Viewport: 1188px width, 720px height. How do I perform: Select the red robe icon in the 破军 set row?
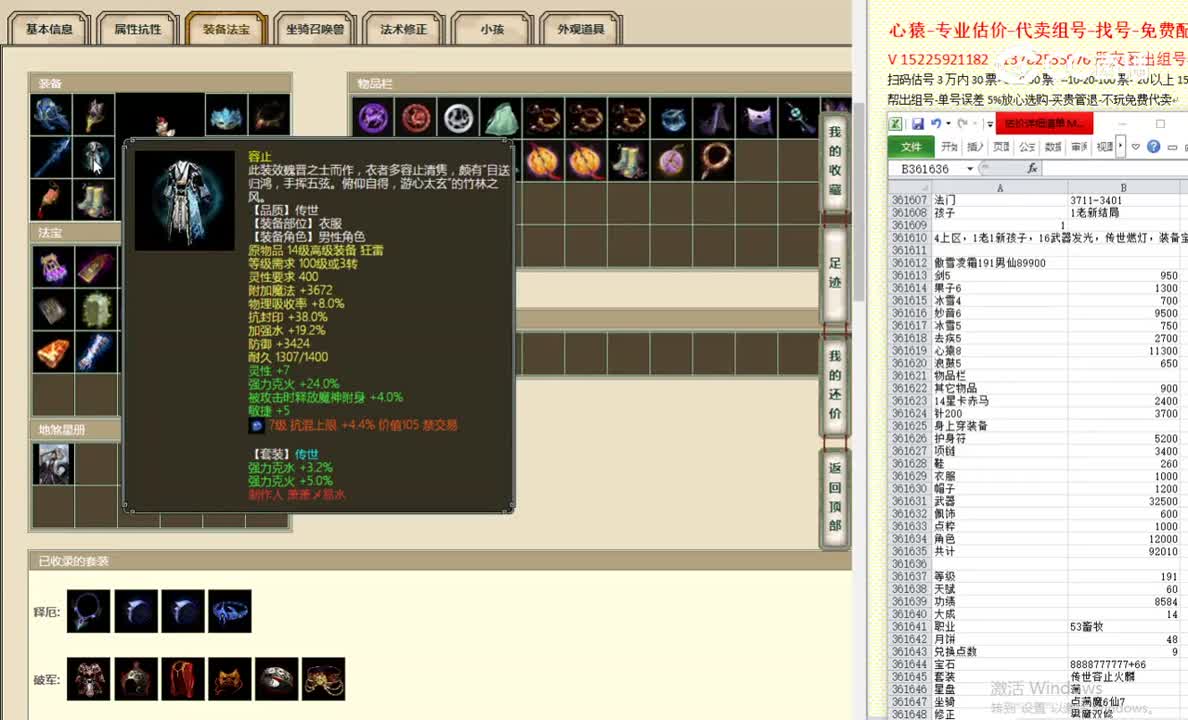pyautogui.click(x=181, y=678)
